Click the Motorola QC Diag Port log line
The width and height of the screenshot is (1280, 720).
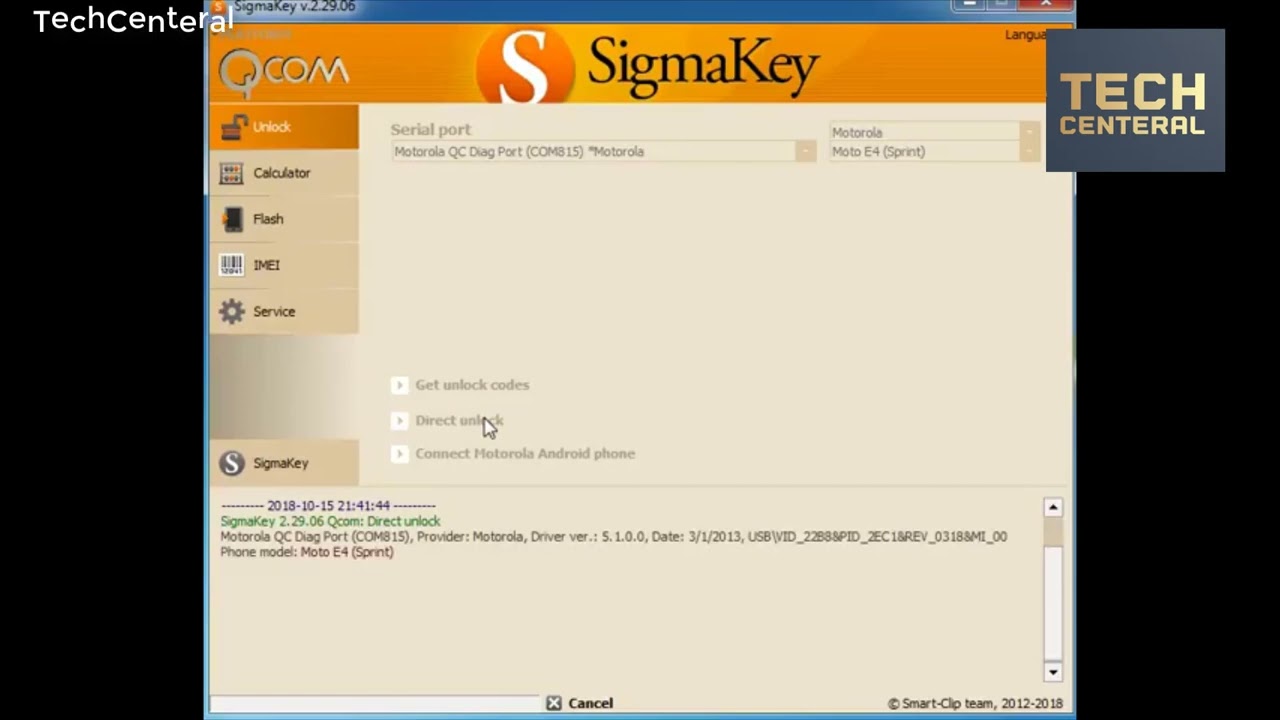coord(613,537)
